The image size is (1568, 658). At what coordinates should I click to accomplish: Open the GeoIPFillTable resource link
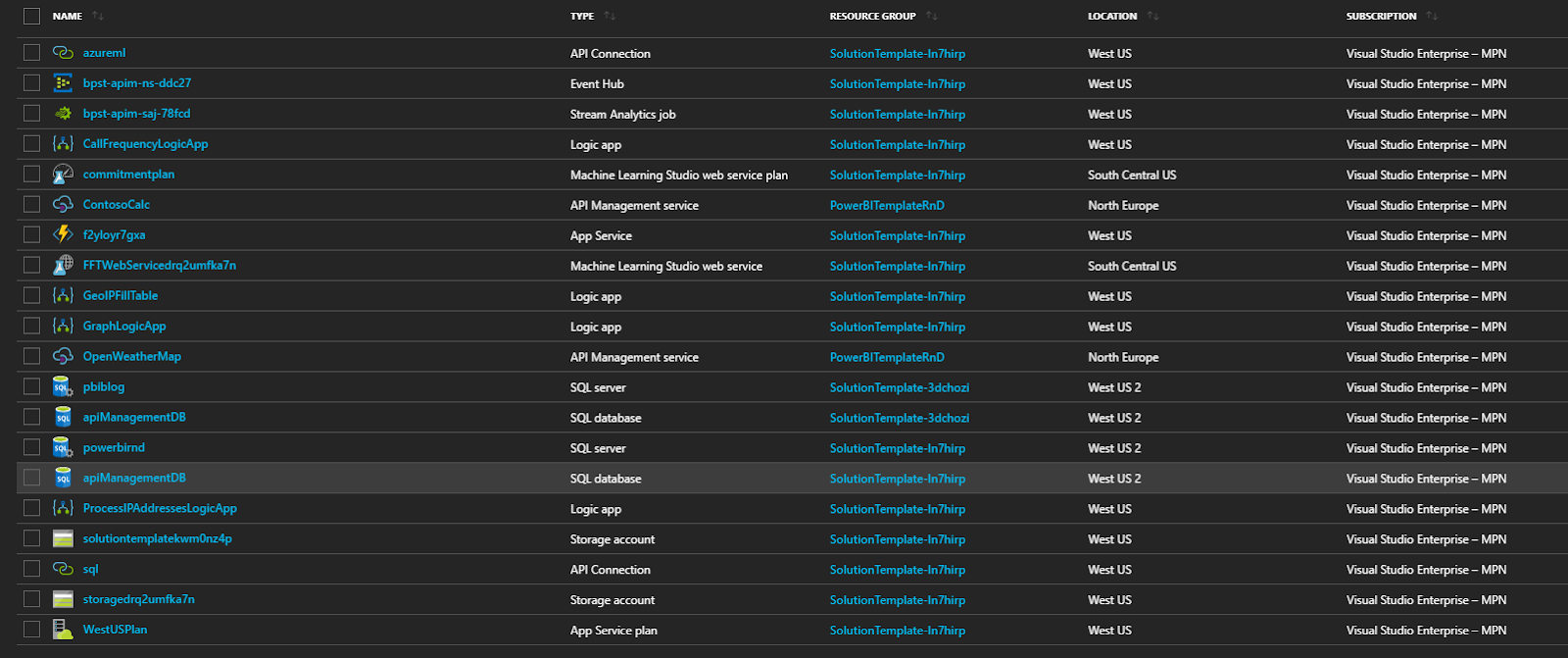[120, 295]
